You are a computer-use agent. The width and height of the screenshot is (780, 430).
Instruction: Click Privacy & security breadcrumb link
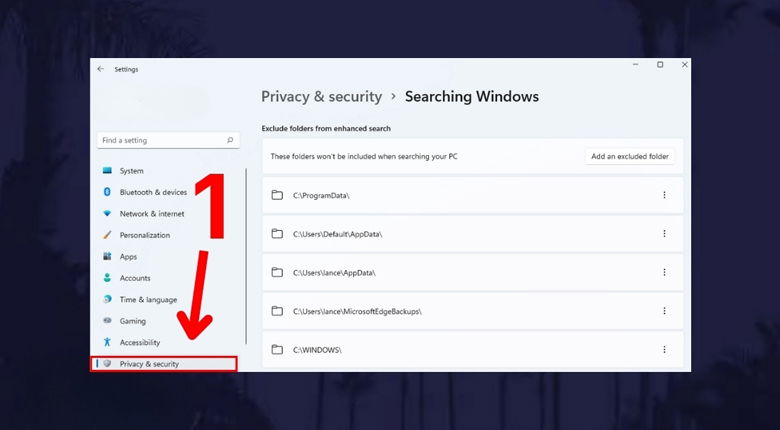pyautogui.click(x=321, y=97)
